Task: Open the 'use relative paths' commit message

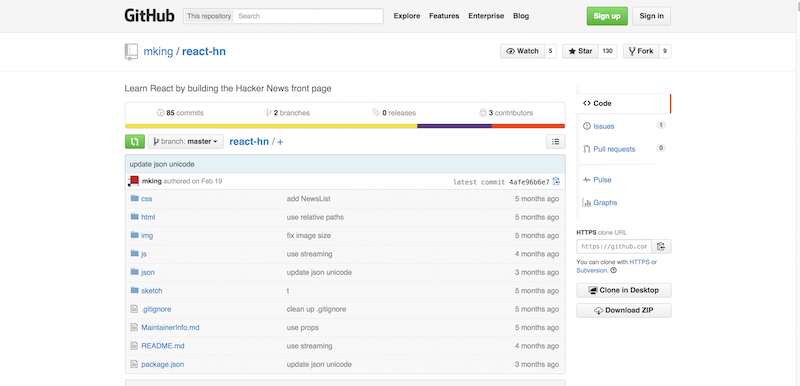Action: point(315,217)
